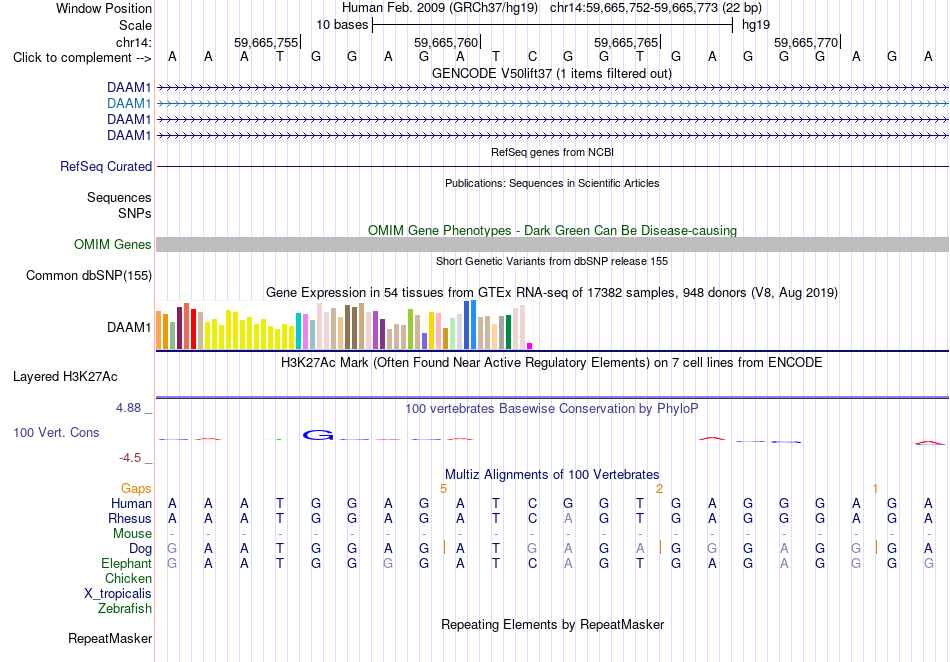Click the 'Mouse' species label

(132, 534)
